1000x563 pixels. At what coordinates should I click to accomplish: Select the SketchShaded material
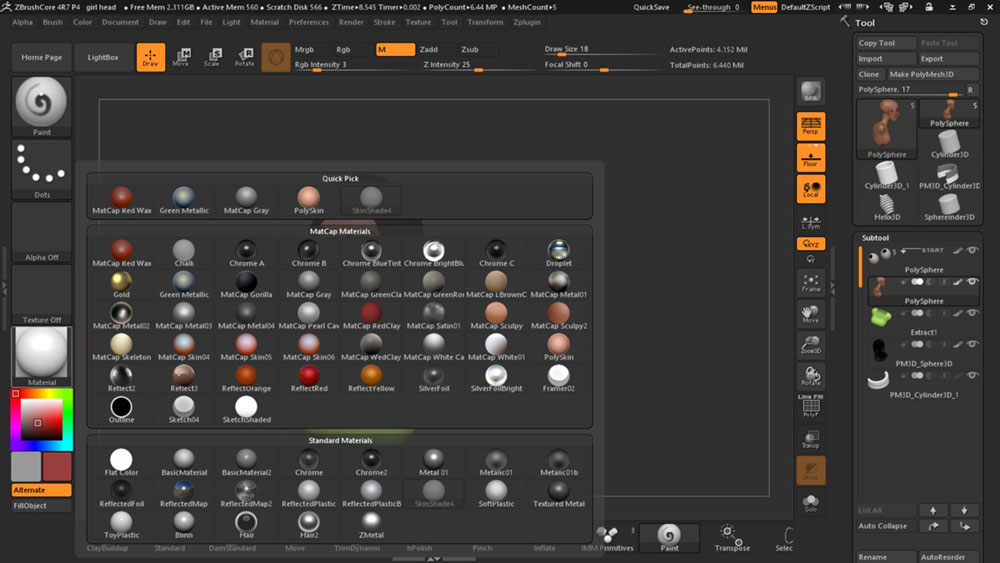(246, 410)
